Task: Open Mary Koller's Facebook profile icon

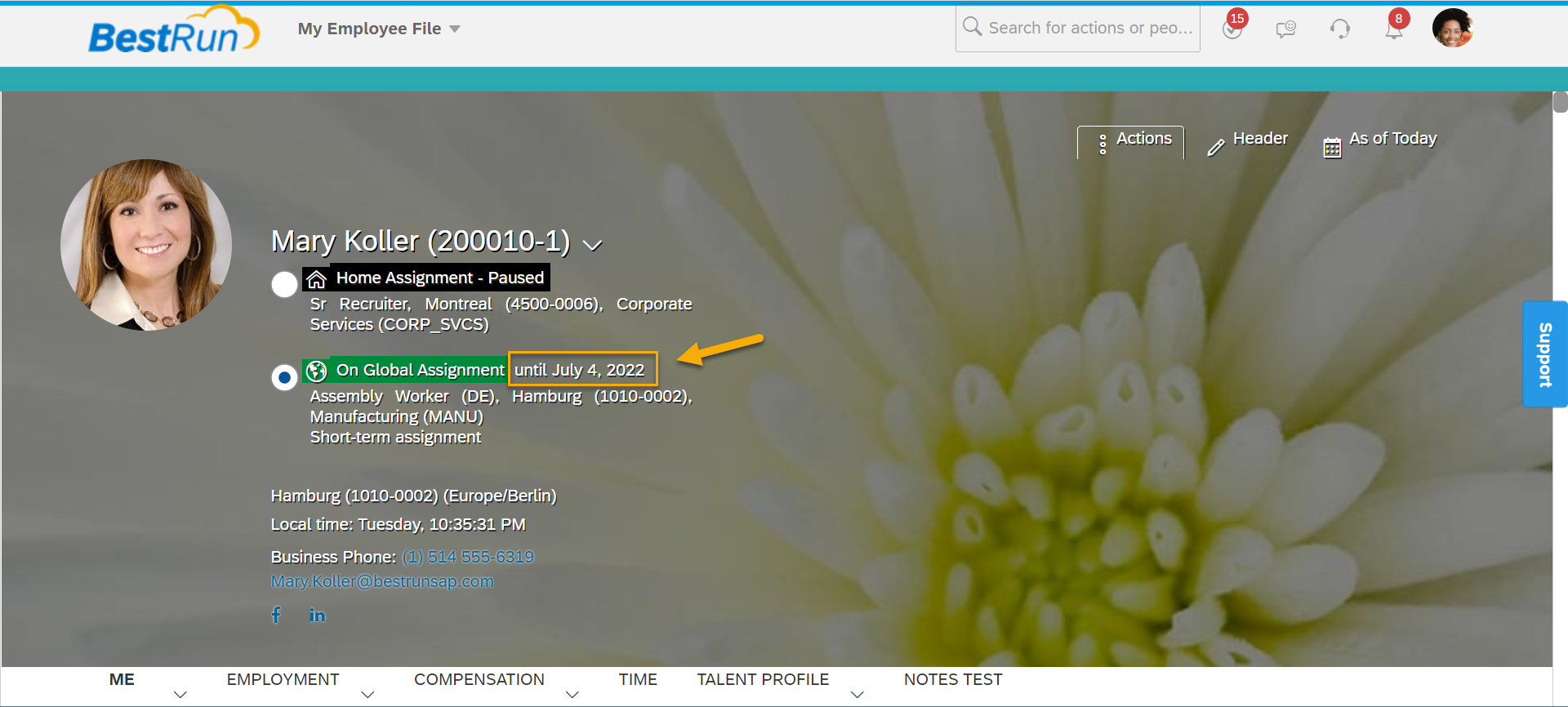Action: coord(276,615)
